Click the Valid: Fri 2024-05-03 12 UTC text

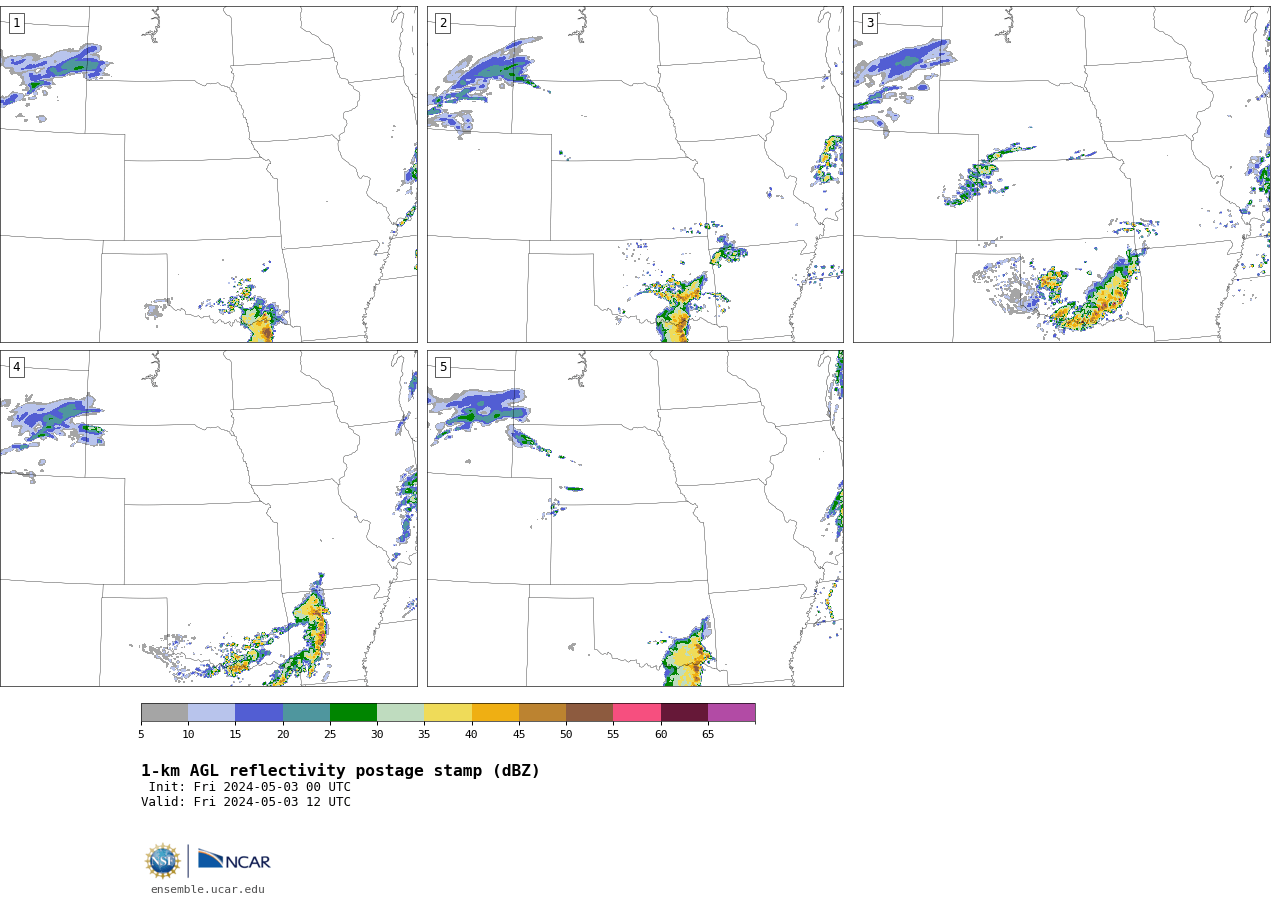coord(246,802)
